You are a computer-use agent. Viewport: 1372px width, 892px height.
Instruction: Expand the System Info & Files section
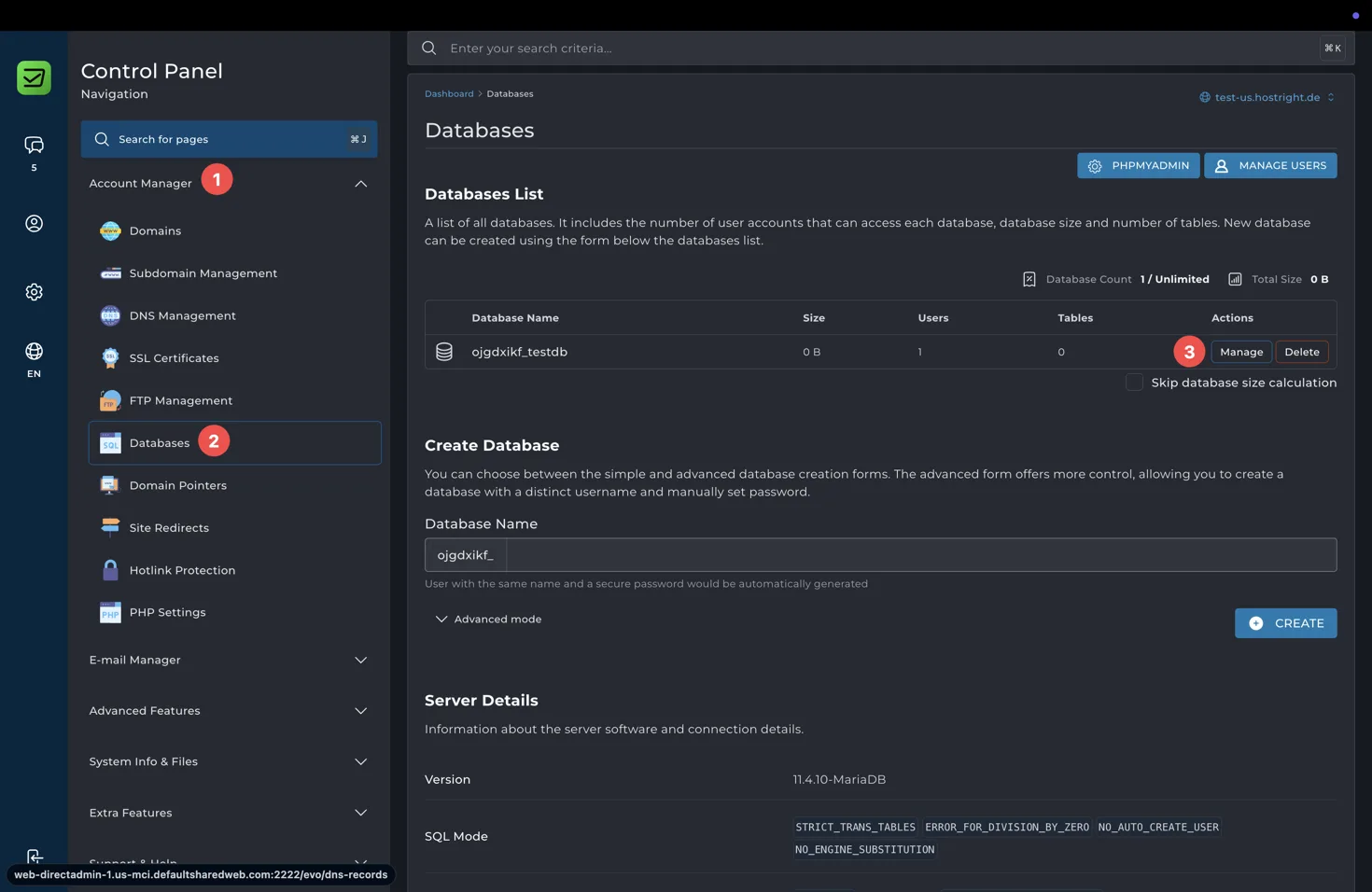coord(360,761)
